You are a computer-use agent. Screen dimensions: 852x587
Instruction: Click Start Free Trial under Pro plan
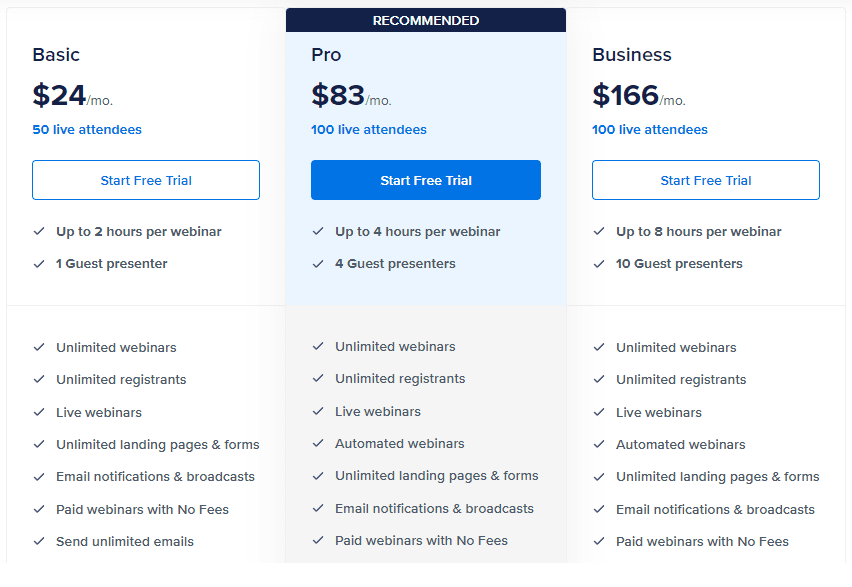pyautogui.click(x=426, y=180)
